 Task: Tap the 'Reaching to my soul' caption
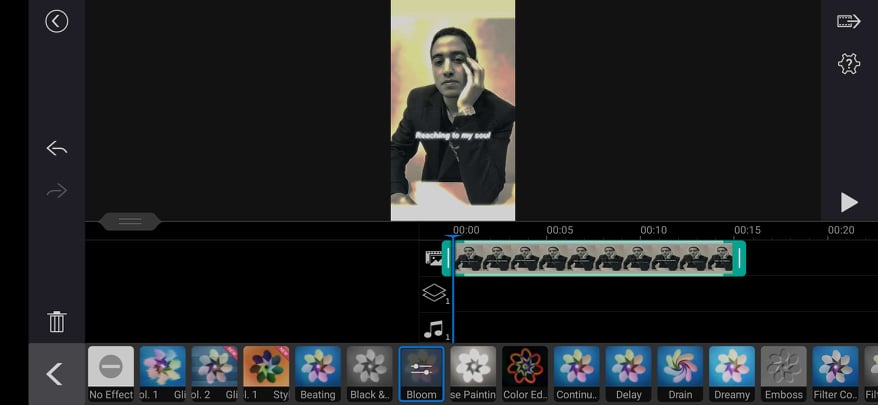pyautogui.click(x=452, y=135)
